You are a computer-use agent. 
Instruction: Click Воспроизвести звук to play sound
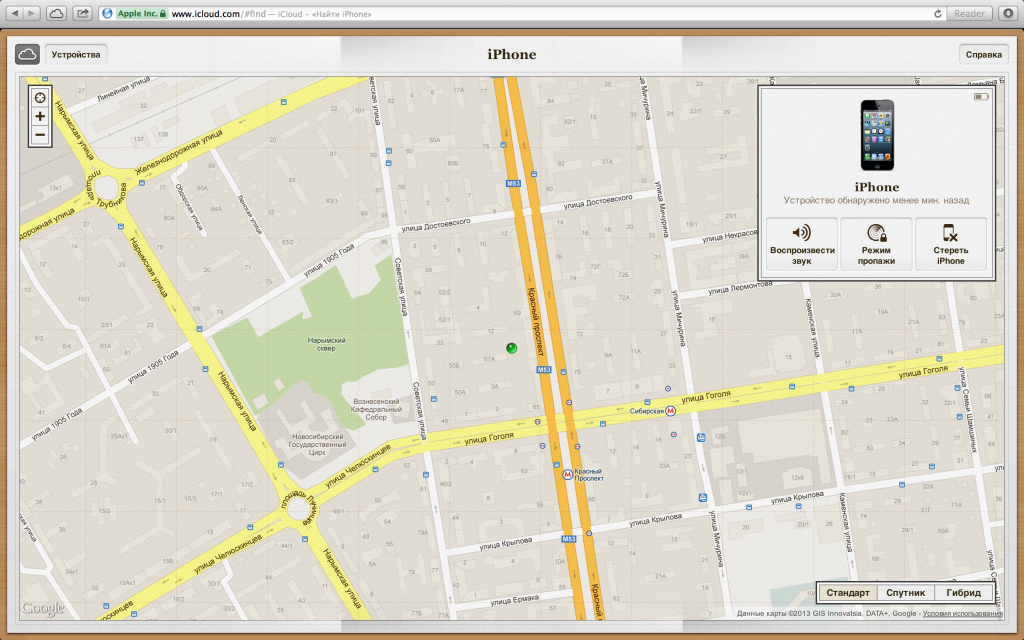(x=802, y=244)
